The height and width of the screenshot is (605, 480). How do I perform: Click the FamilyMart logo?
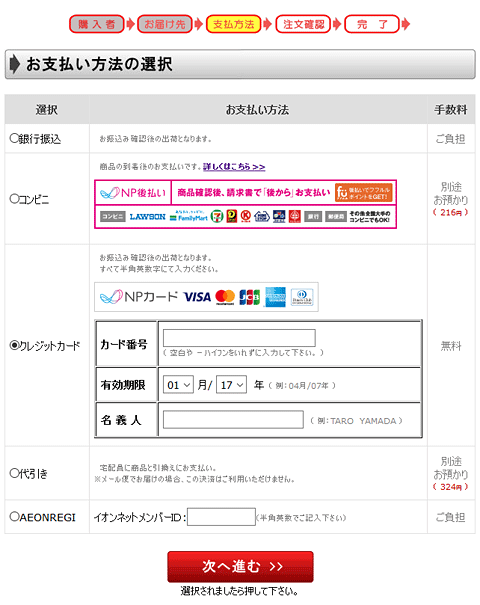click(x=189, y=217)
